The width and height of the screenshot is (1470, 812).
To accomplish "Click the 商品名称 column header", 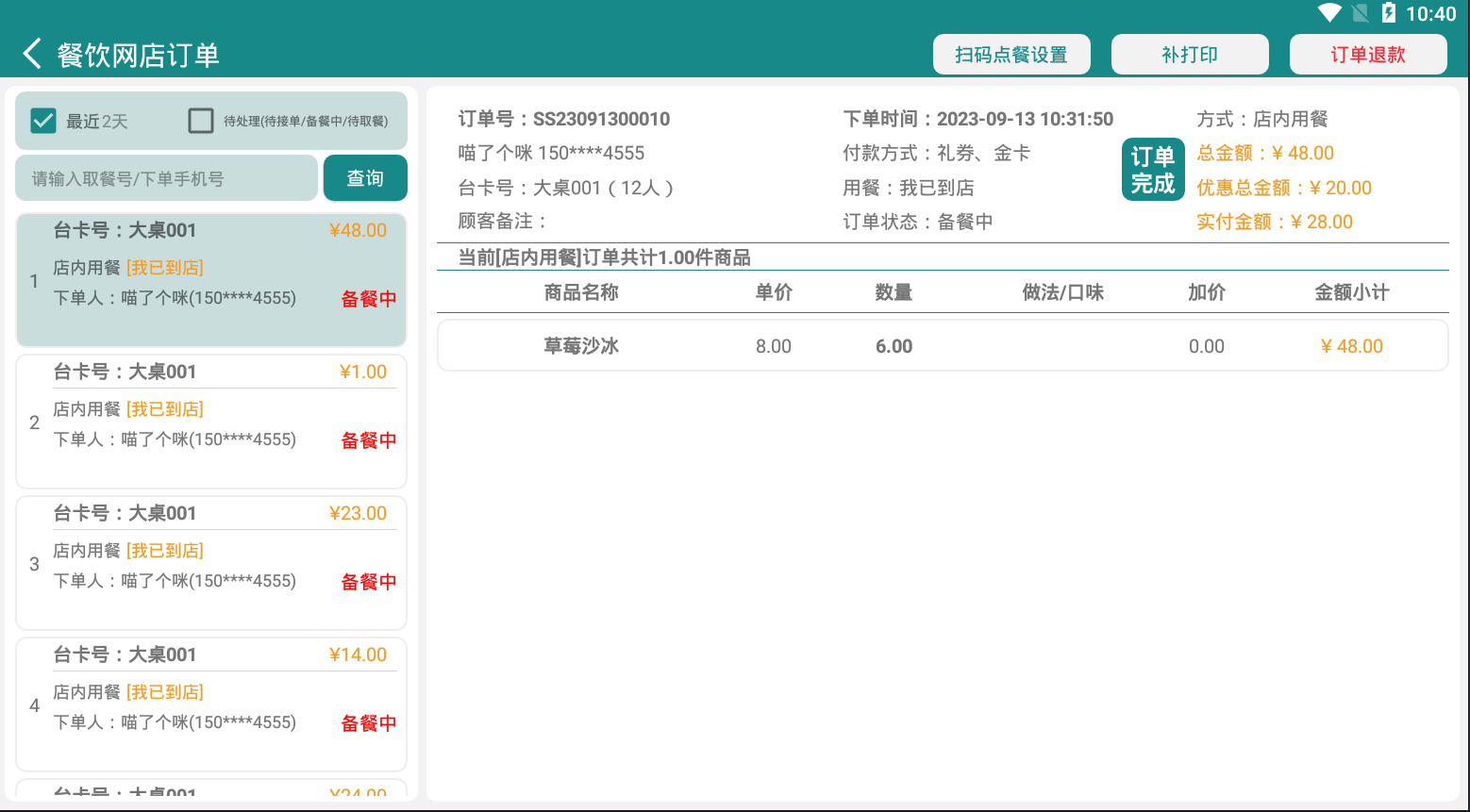I will 581,292.
